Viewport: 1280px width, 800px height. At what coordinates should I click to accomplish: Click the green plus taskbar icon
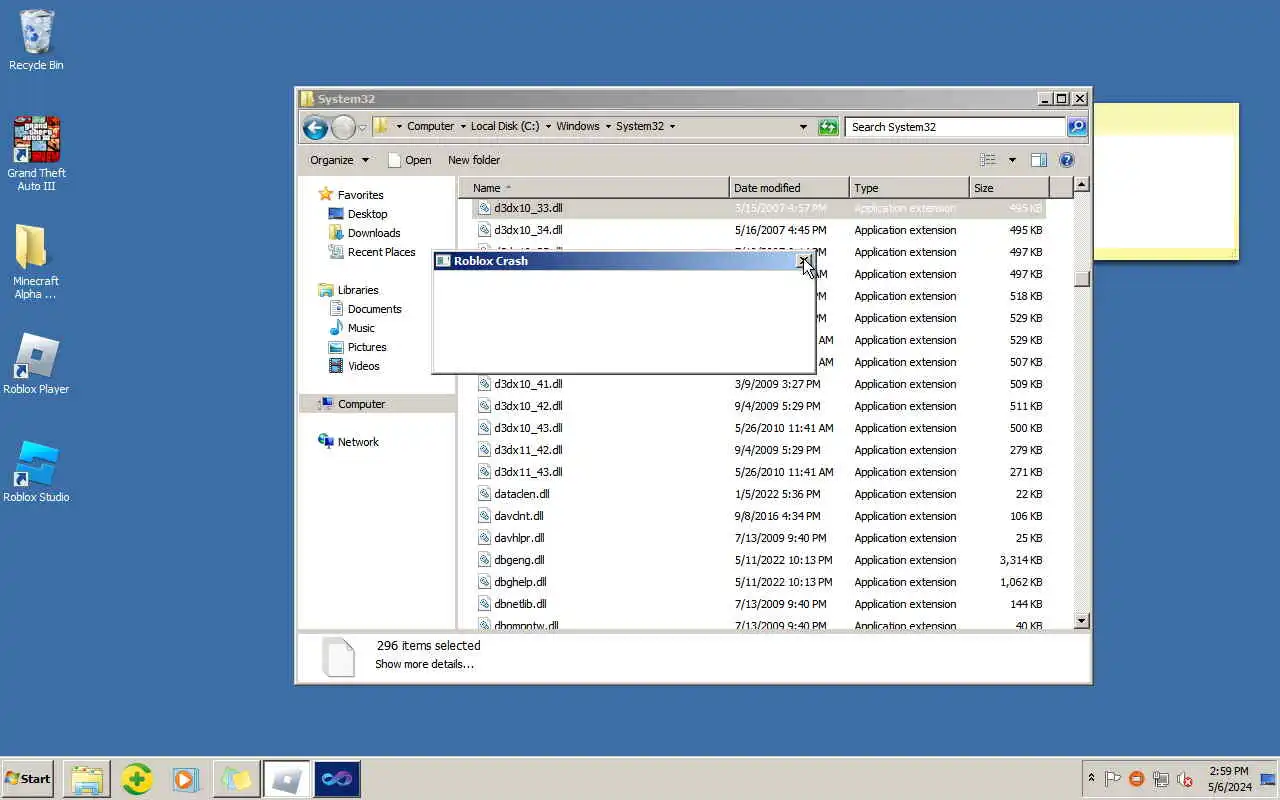point(137,779)
